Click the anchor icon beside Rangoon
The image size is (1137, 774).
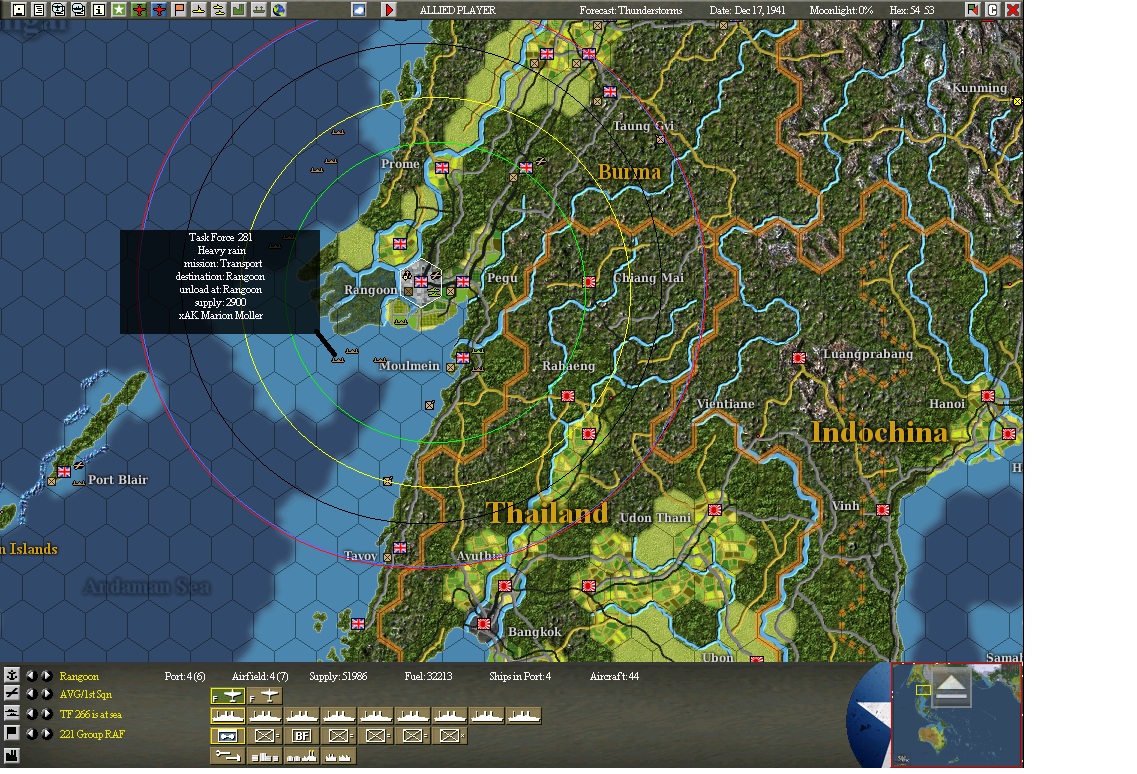pos(12,675)
